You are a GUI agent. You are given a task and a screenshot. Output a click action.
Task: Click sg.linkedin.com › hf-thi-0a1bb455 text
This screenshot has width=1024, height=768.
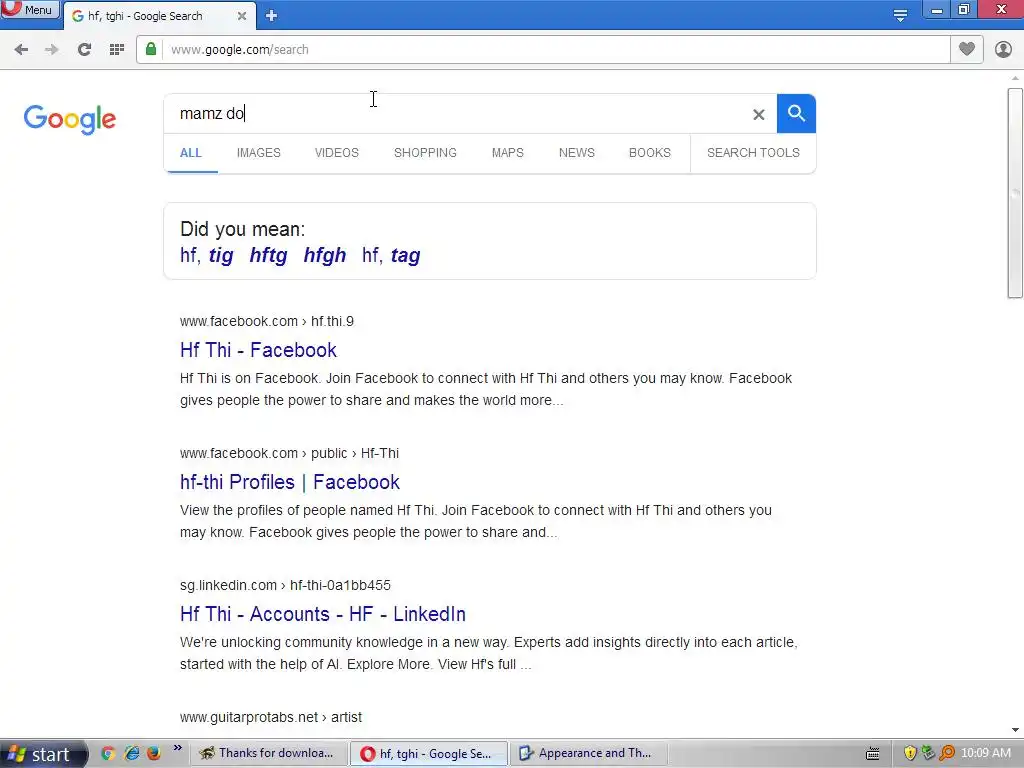coord(285,585)
